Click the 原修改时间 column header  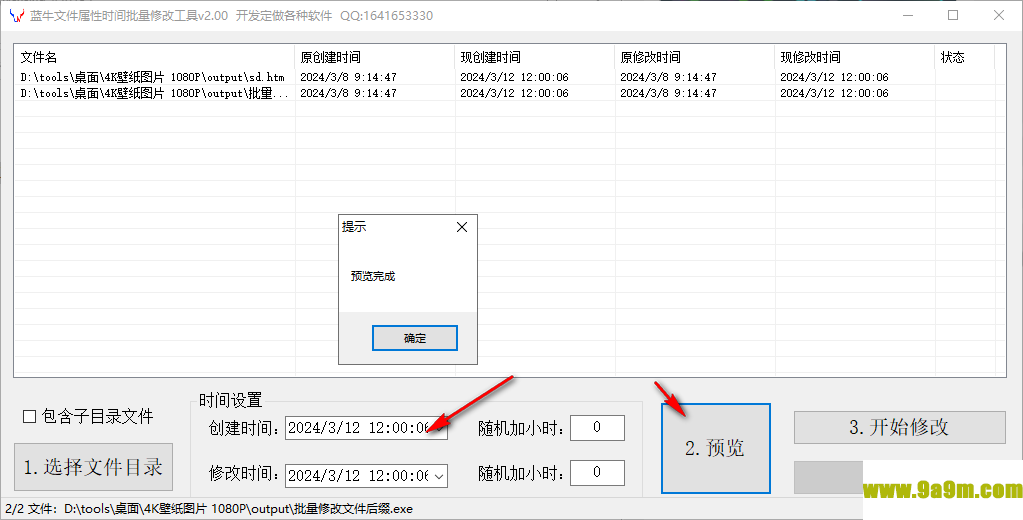pos(695,57)
